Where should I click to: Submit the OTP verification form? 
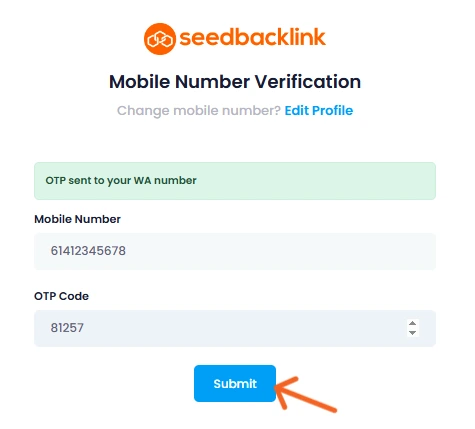coord(235,383)
